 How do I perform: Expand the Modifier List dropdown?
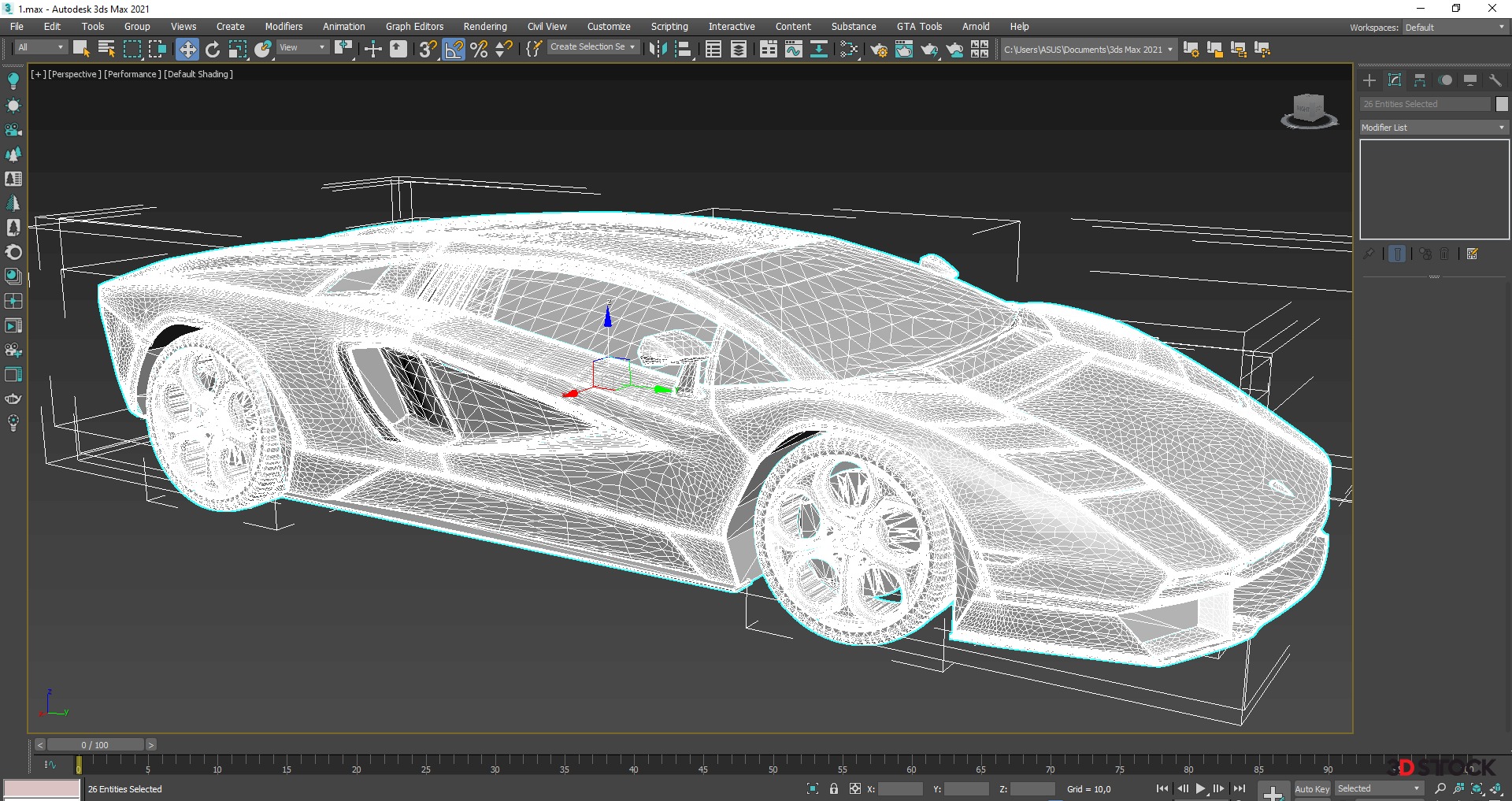(x=1433, y=128)
